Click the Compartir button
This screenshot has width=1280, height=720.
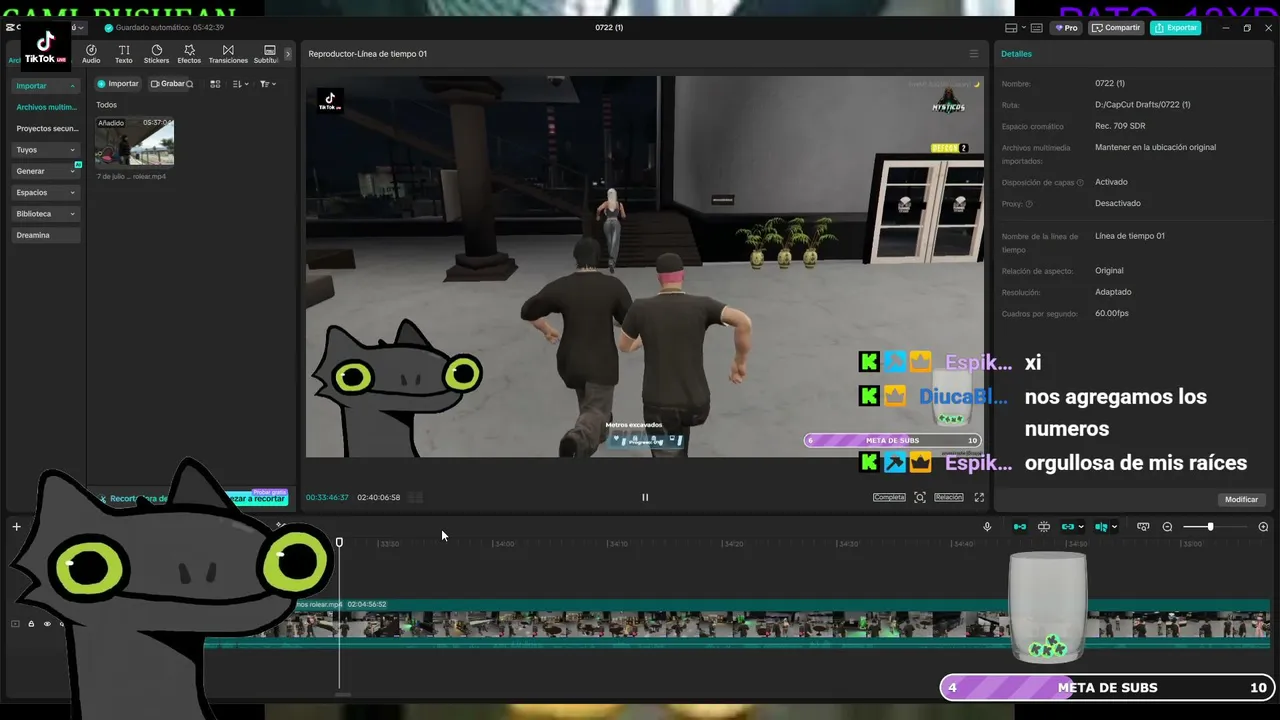[1116, 28]
